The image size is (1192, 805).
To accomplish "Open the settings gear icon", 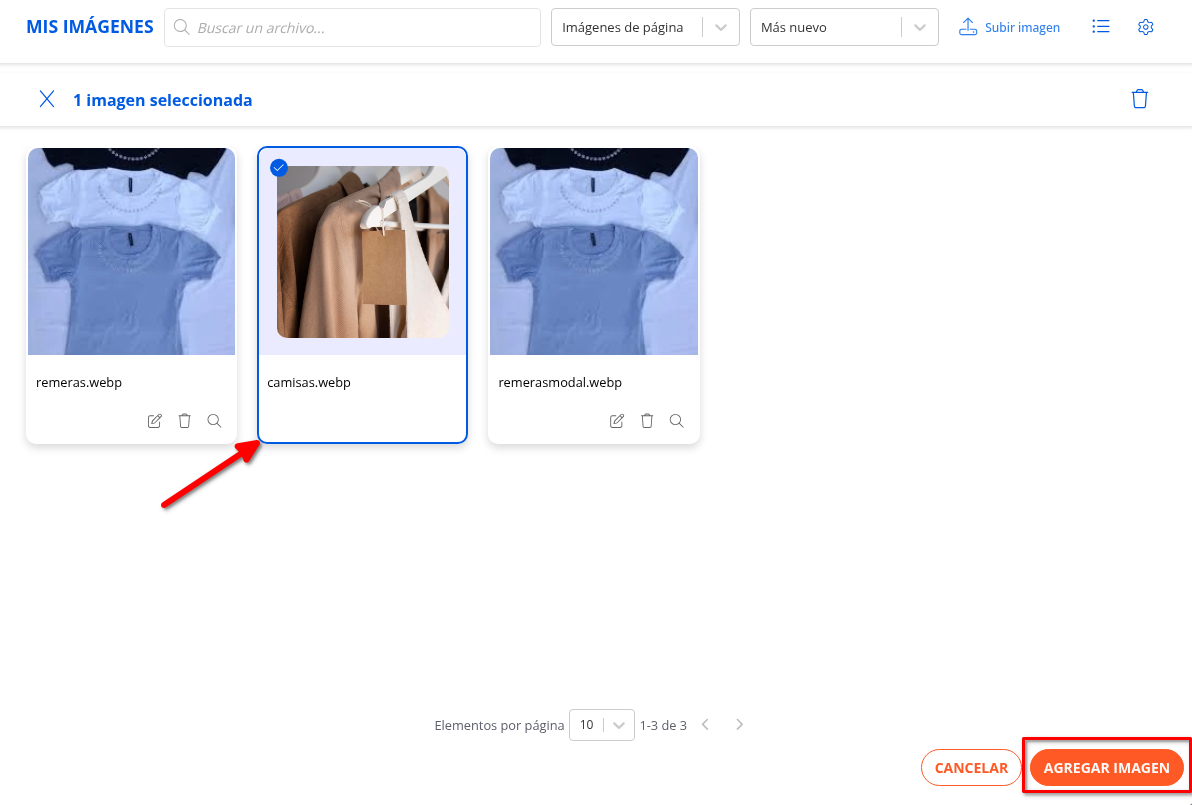I will tap(1146, 27).
